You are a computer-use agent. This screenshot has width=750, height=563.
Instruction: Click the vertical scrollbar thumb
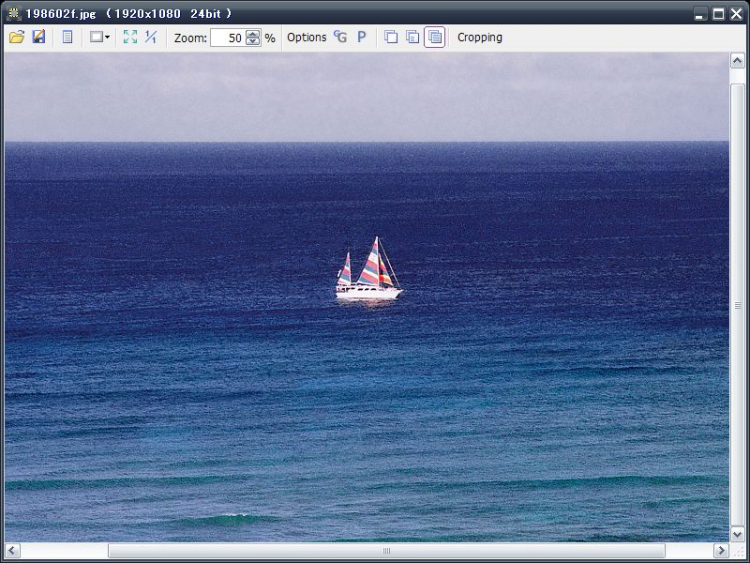[737, 305]
